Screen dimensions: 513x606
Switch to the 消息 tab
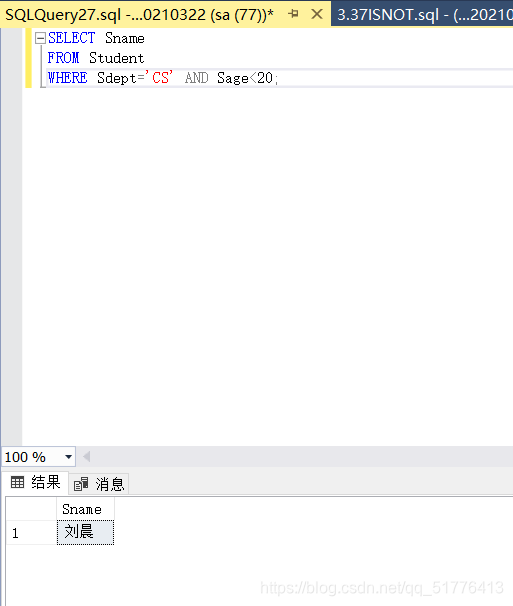pyautogui.click(x=99, y=483)
